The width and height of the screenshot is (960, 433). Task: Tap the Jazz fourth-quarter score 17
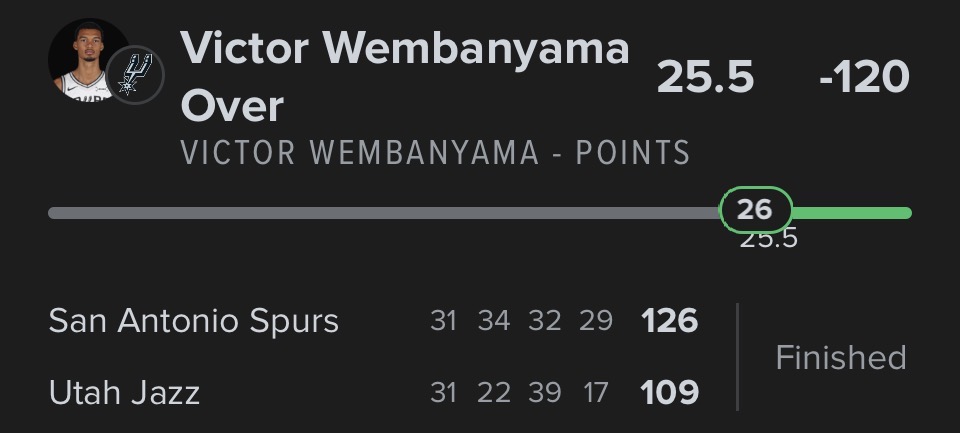point(596,392)
